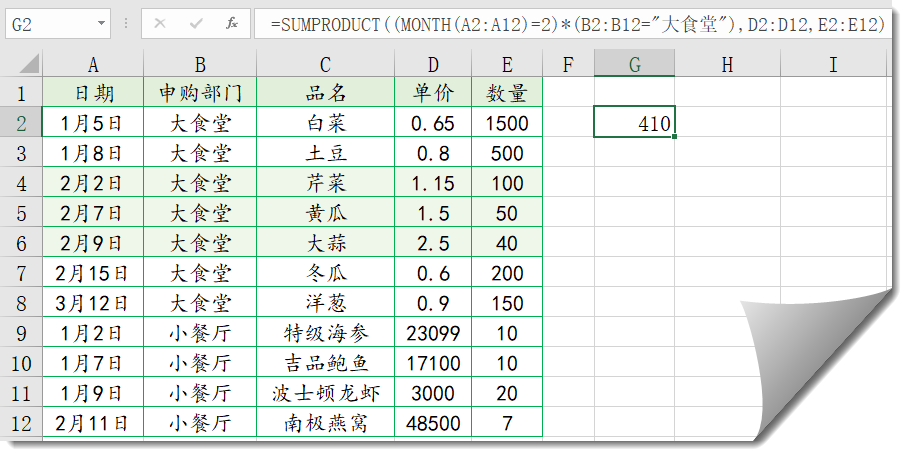Click inside the SUMPRODUCT formula text

pos(577,24)
